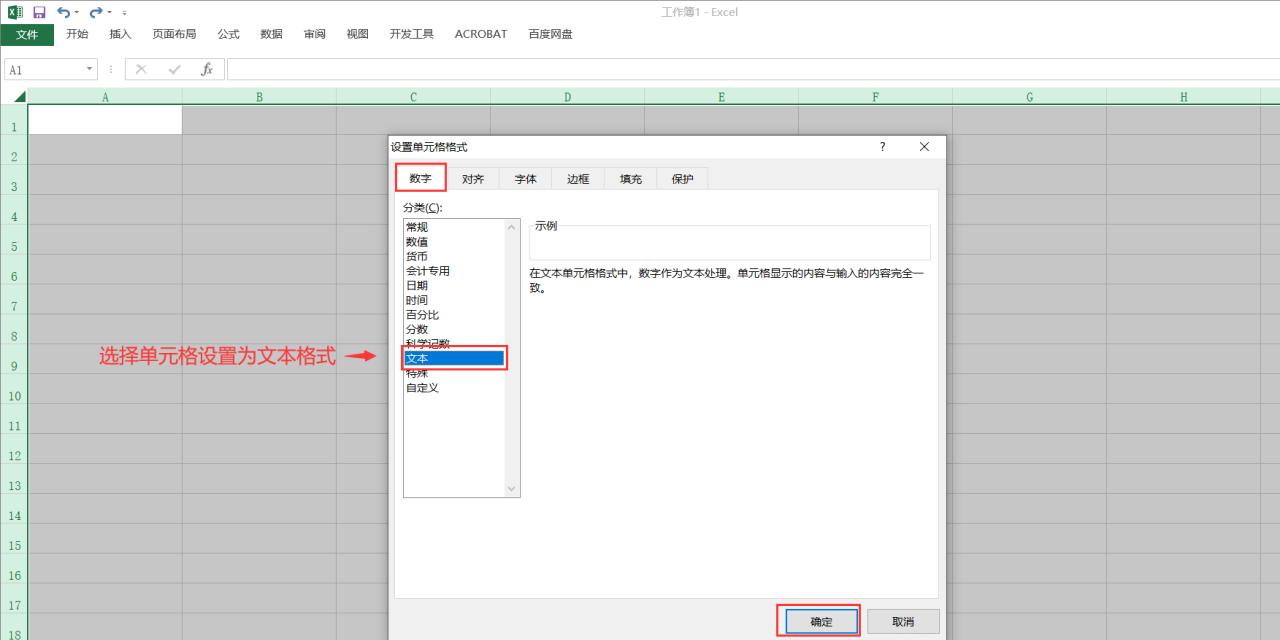
Task: Click the select-all corner triangle
Action: (x=19, y=97)
